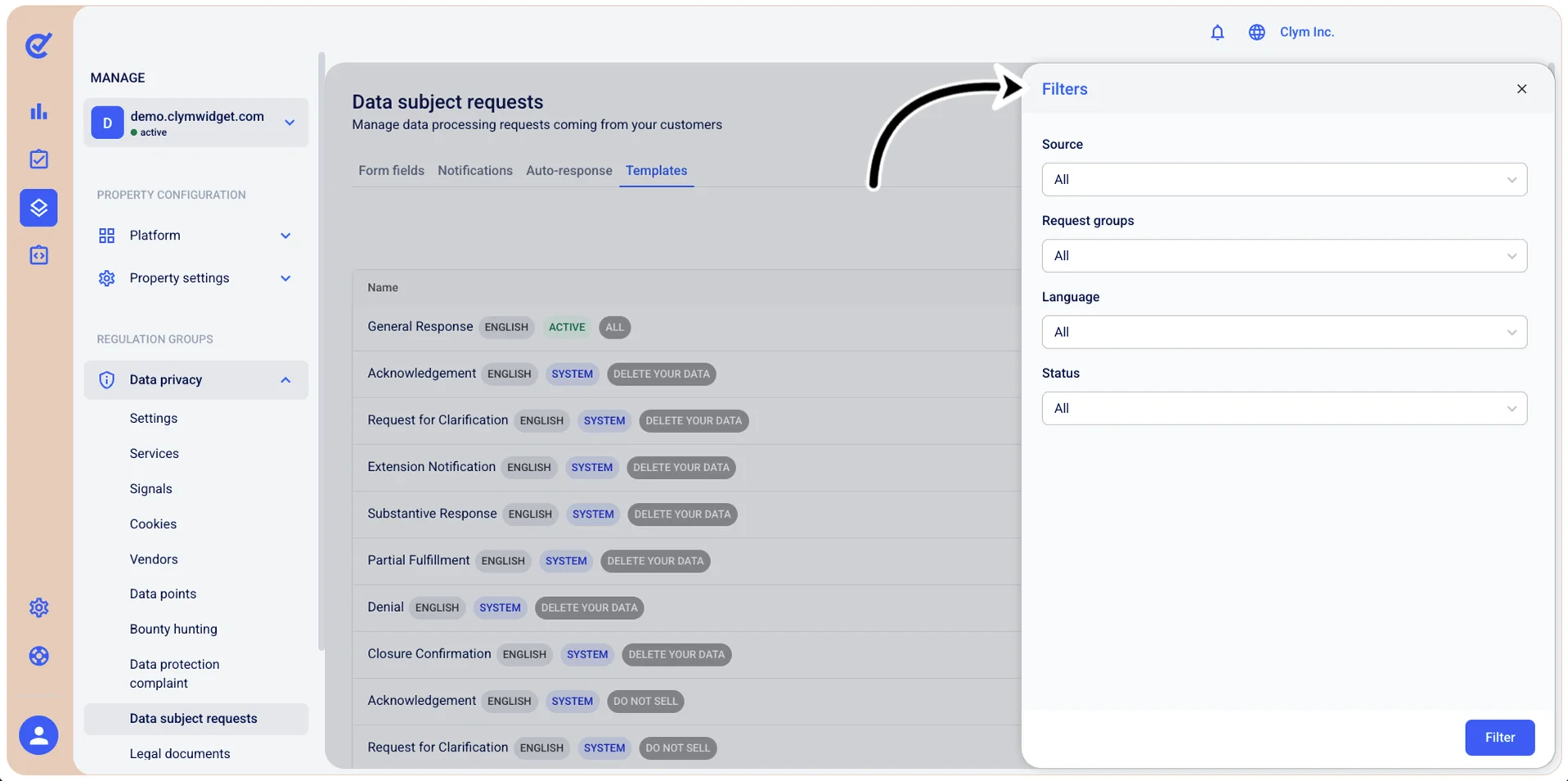Open the settings gear icon in left rail
Image resolution: width=1568 pixels, height=781 pixels.
[x=38, y=608]
